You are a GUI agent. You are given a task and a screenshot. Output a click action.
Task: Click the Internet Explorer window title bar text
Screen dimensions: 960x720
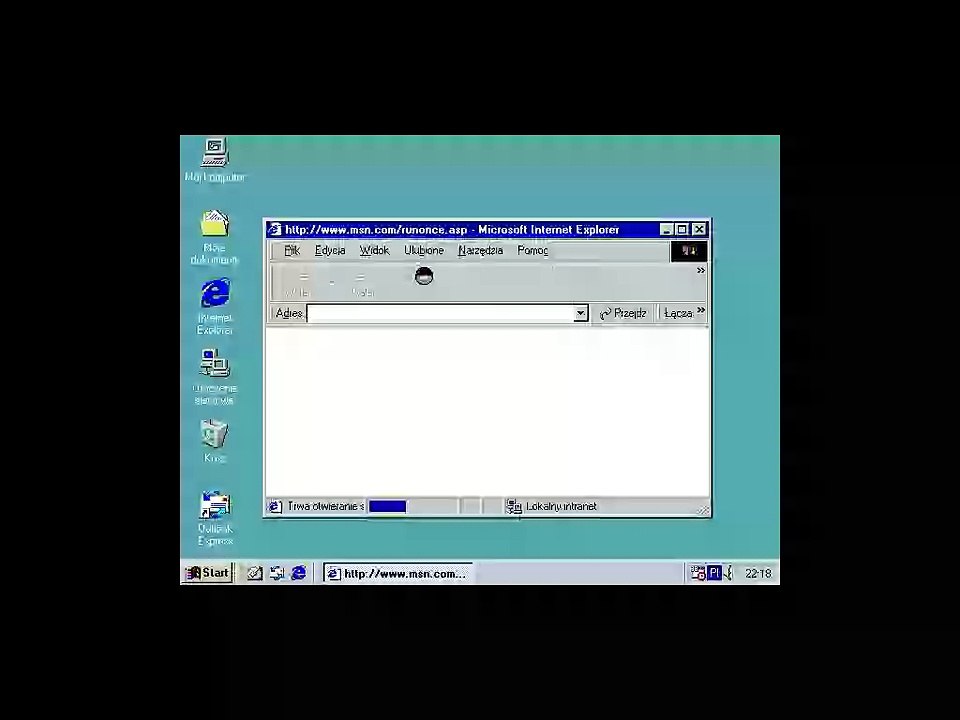tap(452, 230)
